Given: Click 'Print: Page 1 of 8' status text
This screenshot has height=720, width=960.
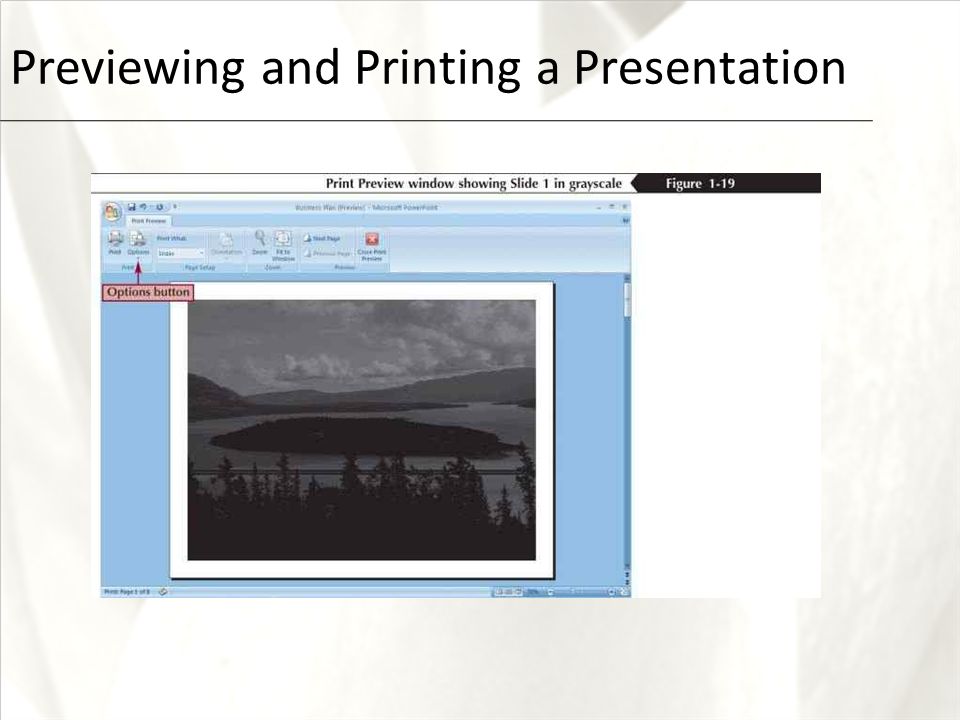Looking at the screenshot, I should coord(127,592).
